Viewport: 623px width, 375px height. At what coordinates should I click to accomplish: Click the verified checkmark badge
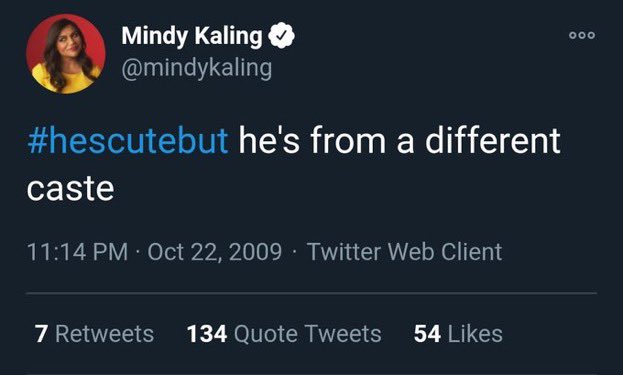(x=281, y=35)
